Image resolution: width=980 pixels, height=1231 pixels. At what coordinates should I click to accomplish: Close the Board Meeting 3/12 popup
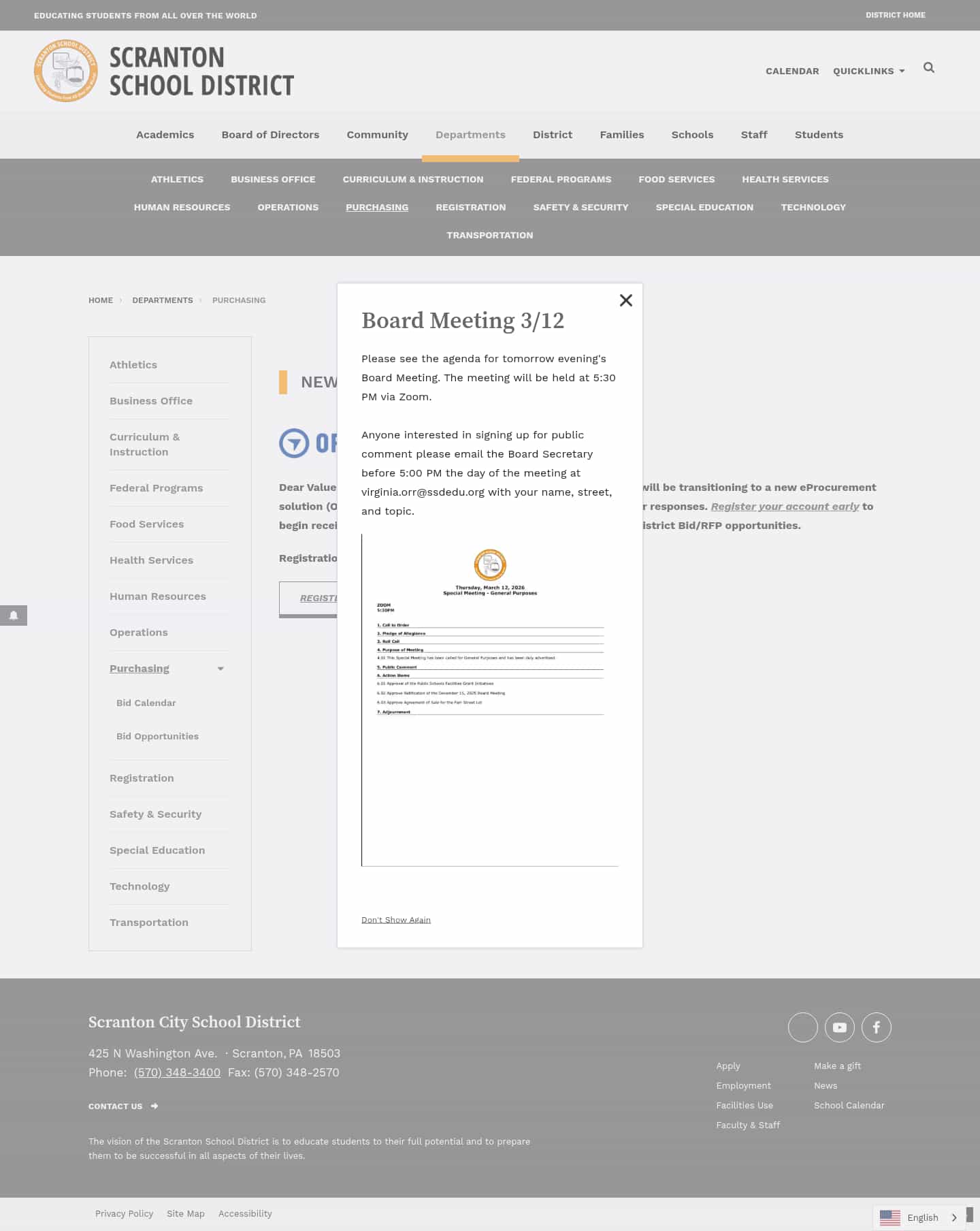point(625,300)
